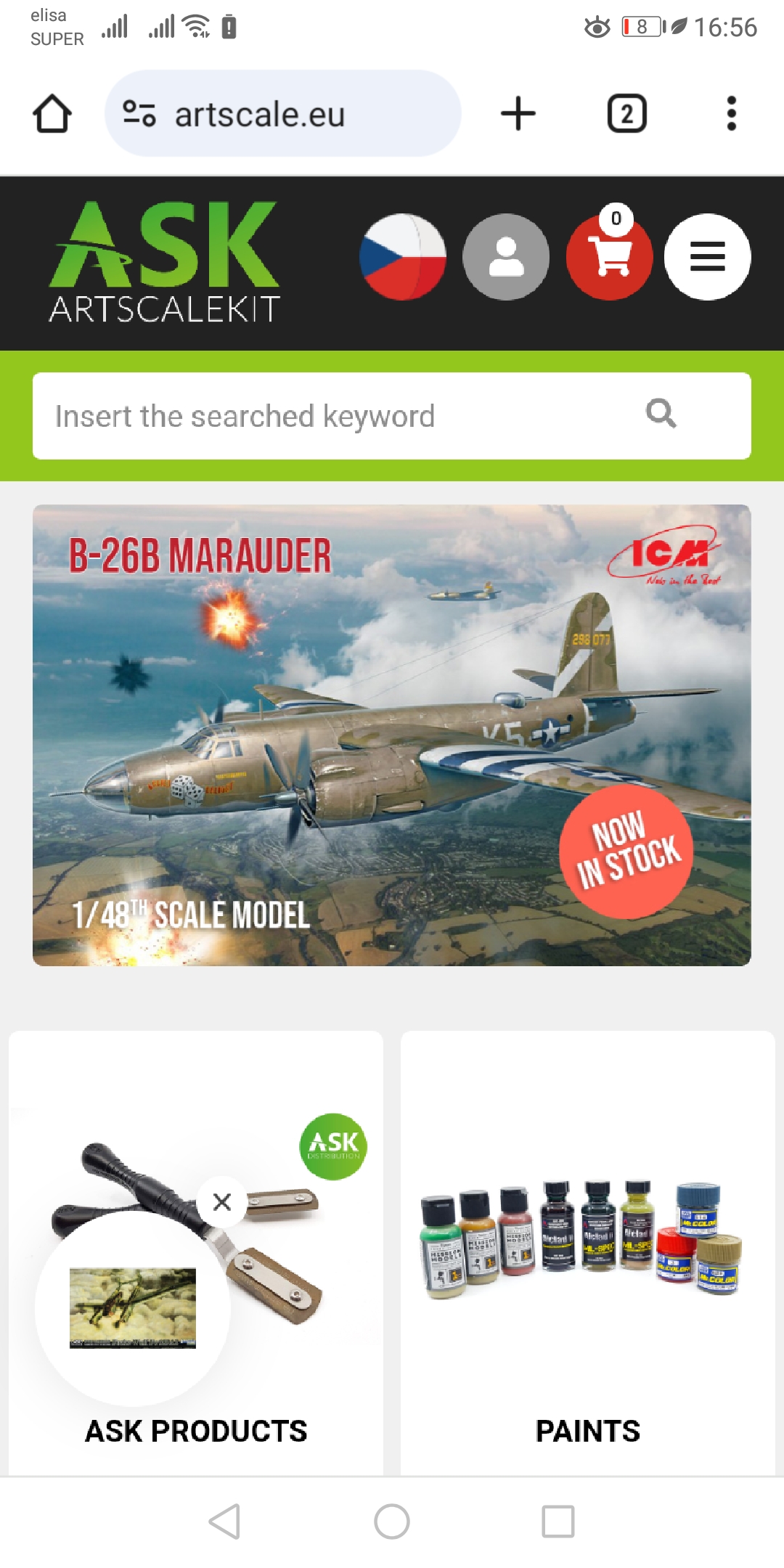Open the Czech flag language selector
The image size is (784, 1568).
[403, 257]
